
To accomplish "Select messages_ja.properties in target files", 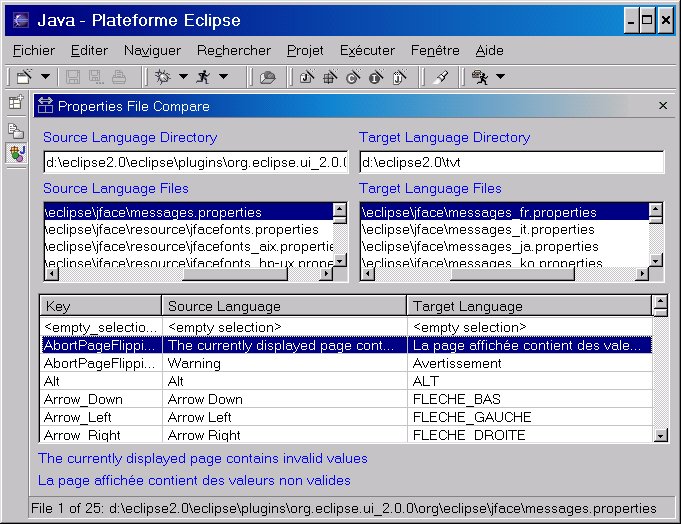I will click(x=505, y=247).
